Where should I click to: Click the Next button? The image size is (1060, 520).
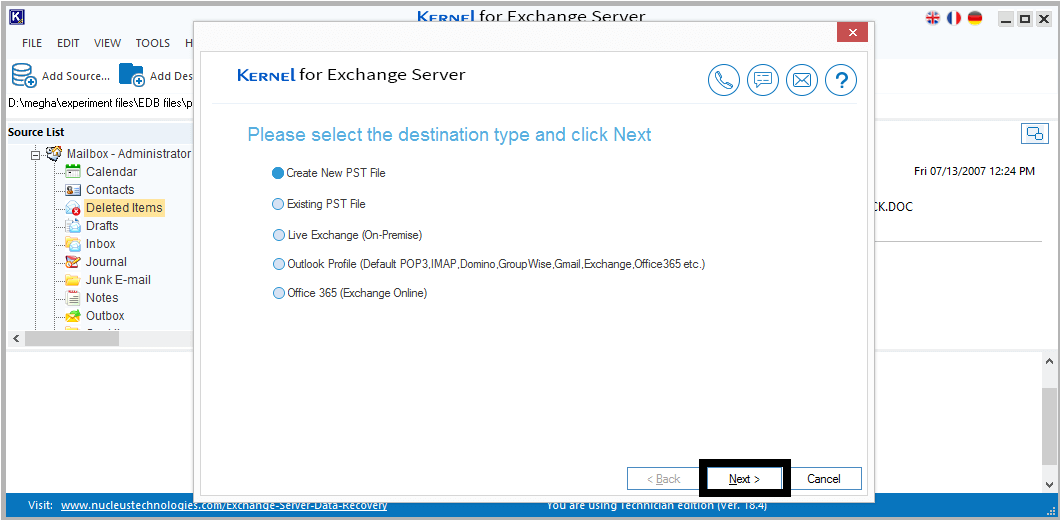tap(744, 479)
